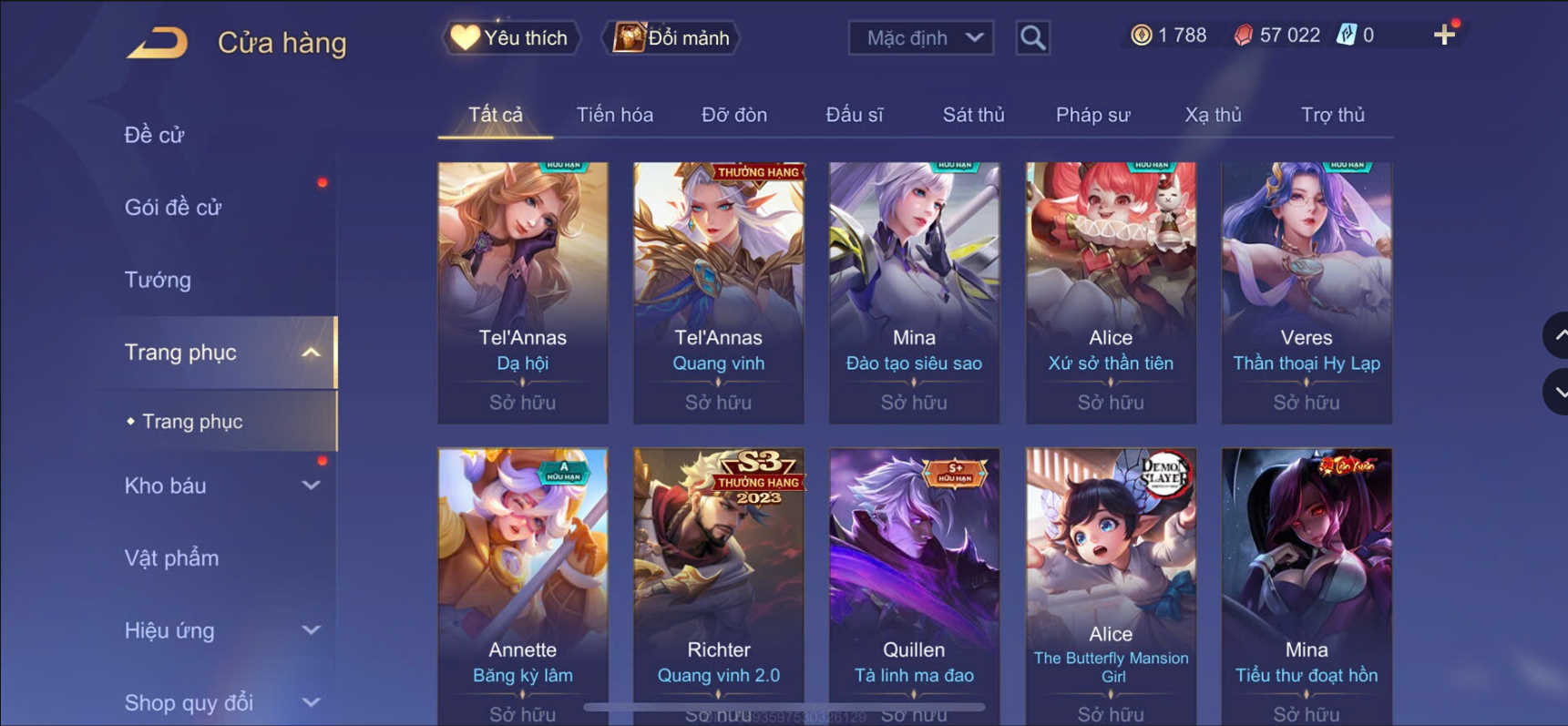Switch to the Sát thủ tab
The height and width of the screenshot is (726, 1568).
pos(973,115)
